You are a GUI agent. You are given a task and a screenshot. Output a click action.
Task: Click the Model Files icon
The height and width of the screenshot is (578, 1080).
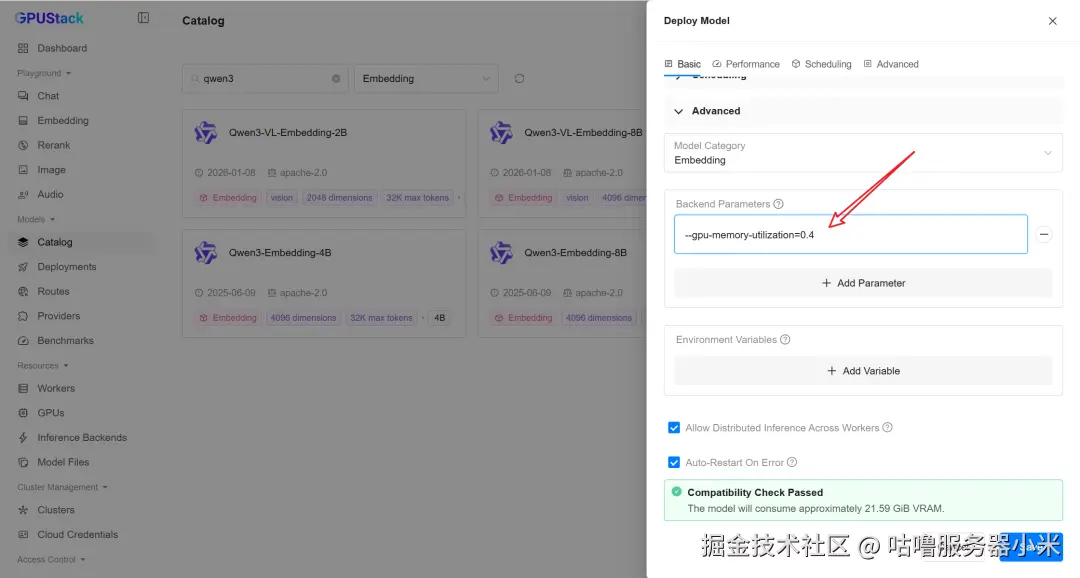point(23,462)
